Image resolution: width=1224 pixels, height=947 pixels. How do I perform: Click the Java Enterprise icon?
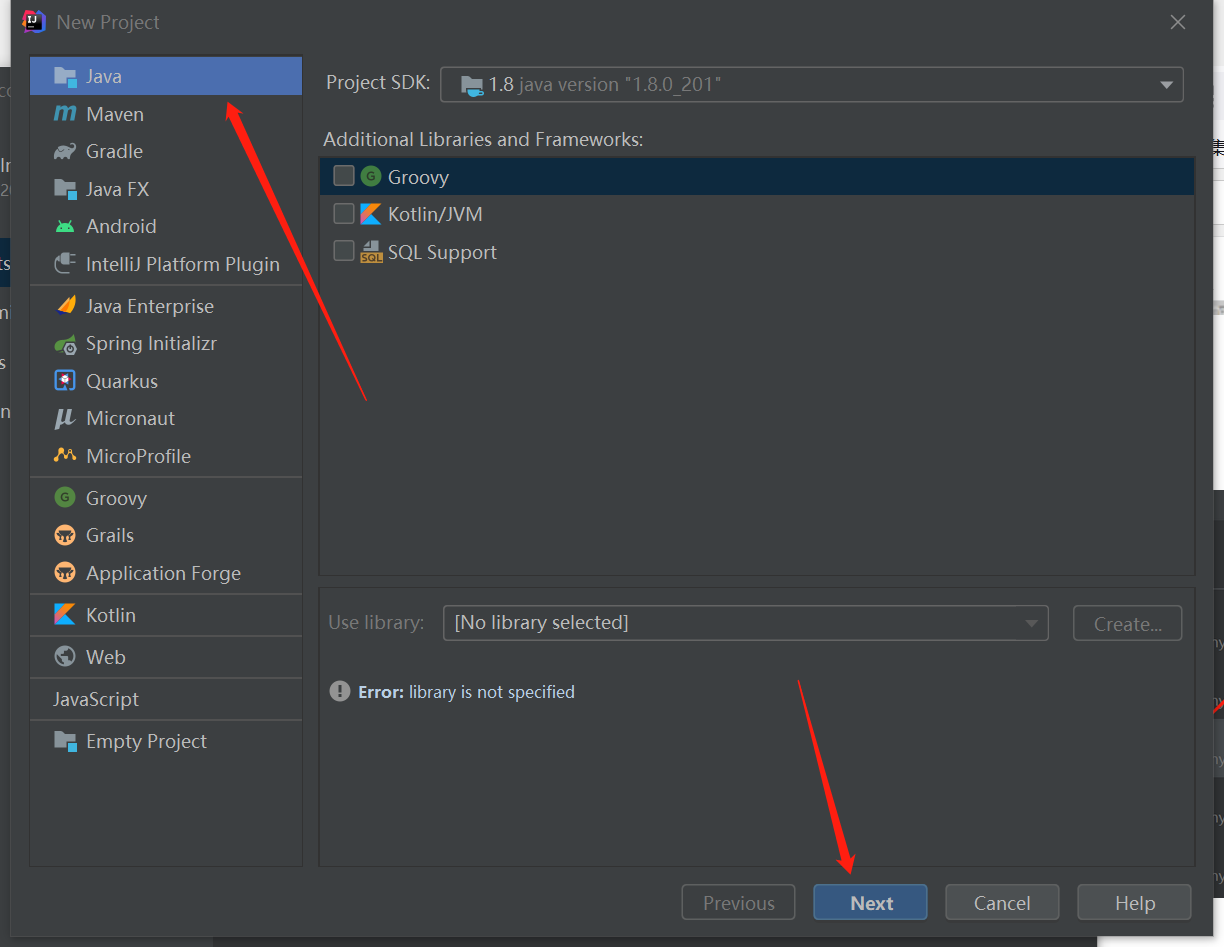click(65, 306)
